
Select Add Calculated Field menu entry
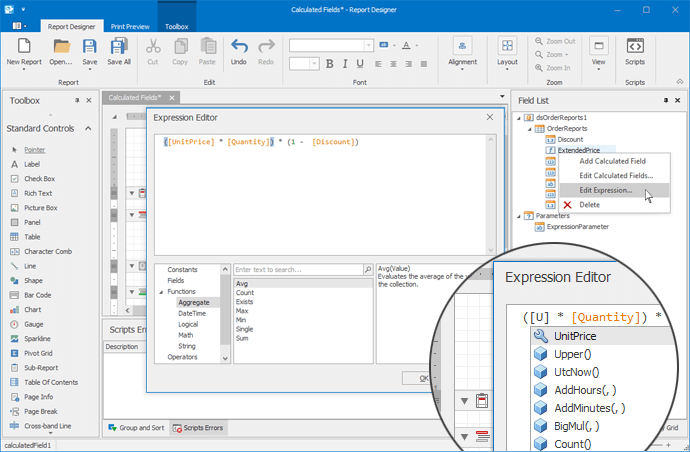612,161
